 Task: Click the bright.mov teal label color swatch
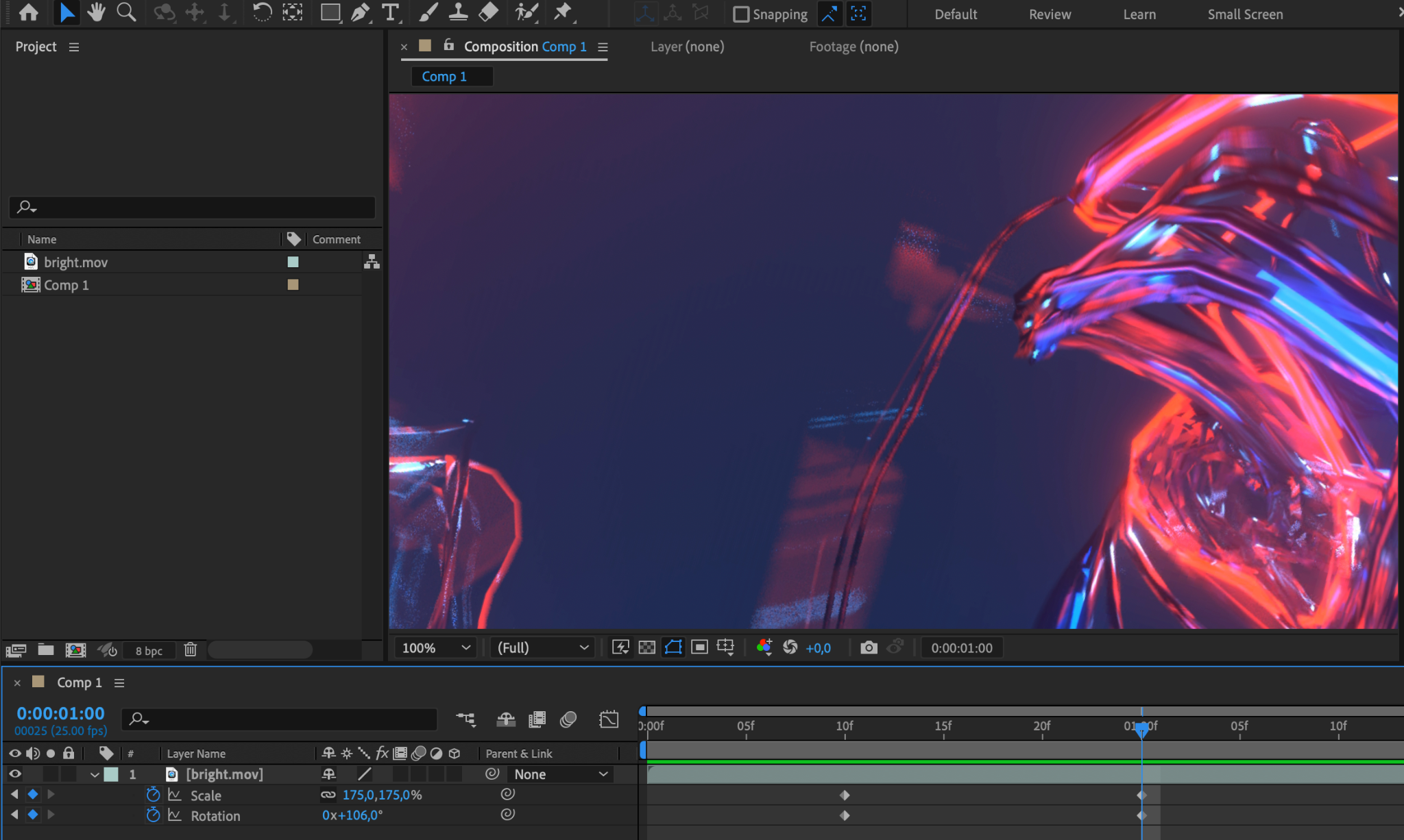293,262
